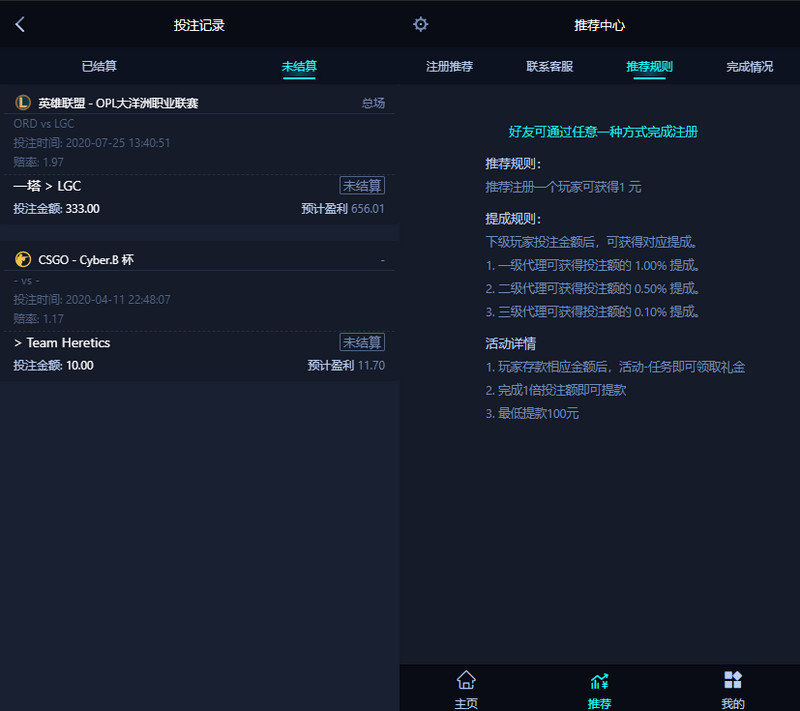
Task: Click the 推荐中心 page title
Action: tap(599, 25)
